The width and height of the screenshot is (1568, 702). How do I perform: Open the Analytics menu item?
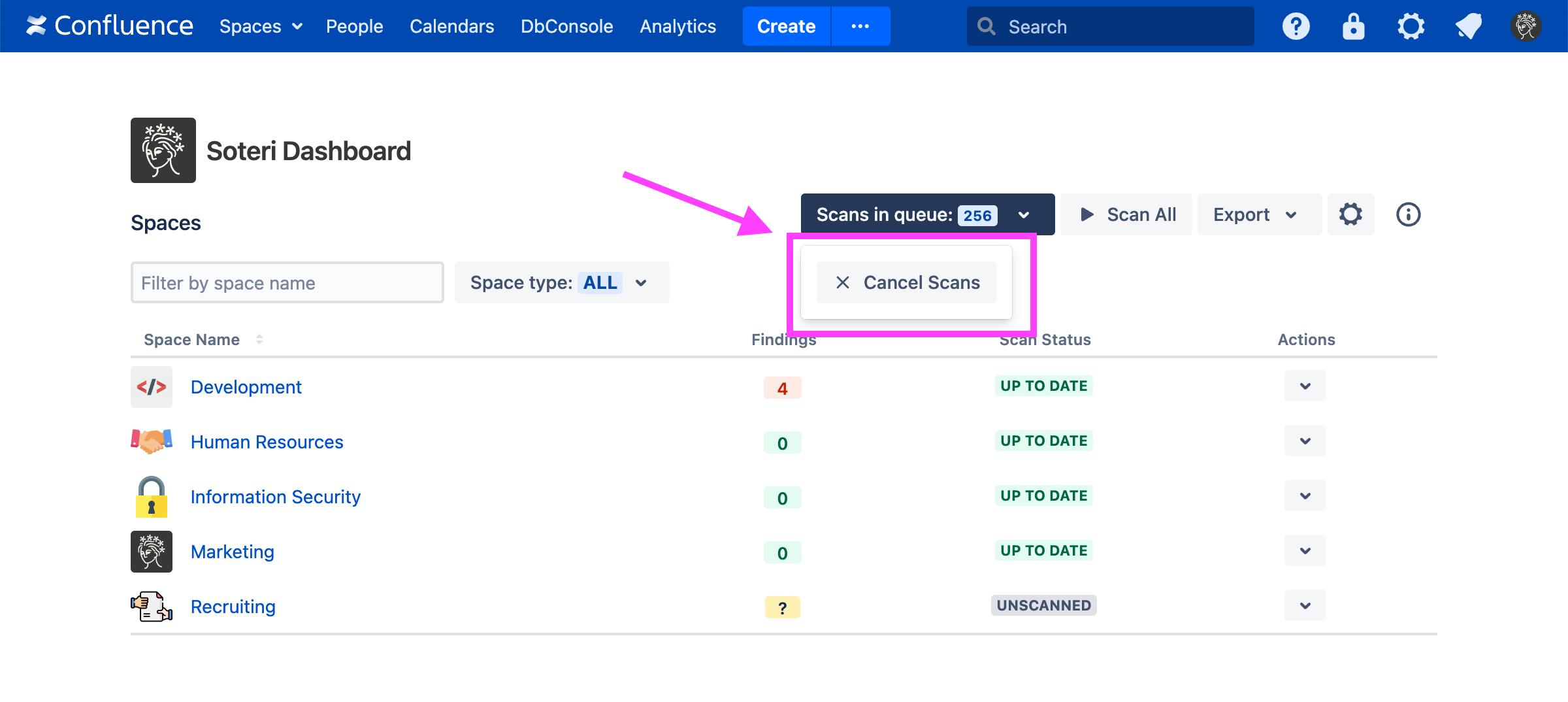tap(678, 27)
